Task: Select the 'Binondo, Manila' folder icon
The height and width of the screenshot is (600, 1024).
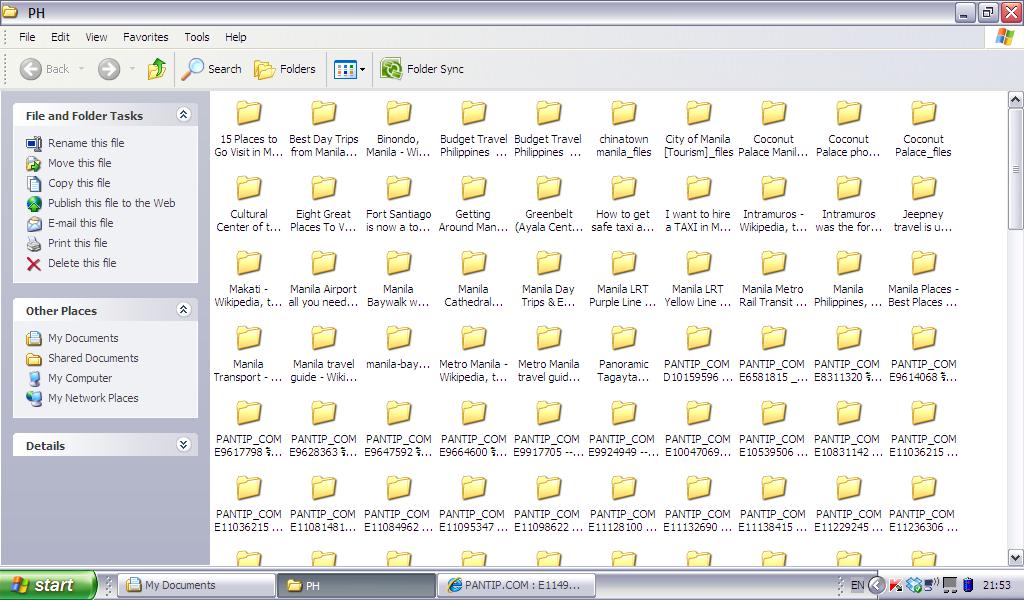Action: (398, 113)
